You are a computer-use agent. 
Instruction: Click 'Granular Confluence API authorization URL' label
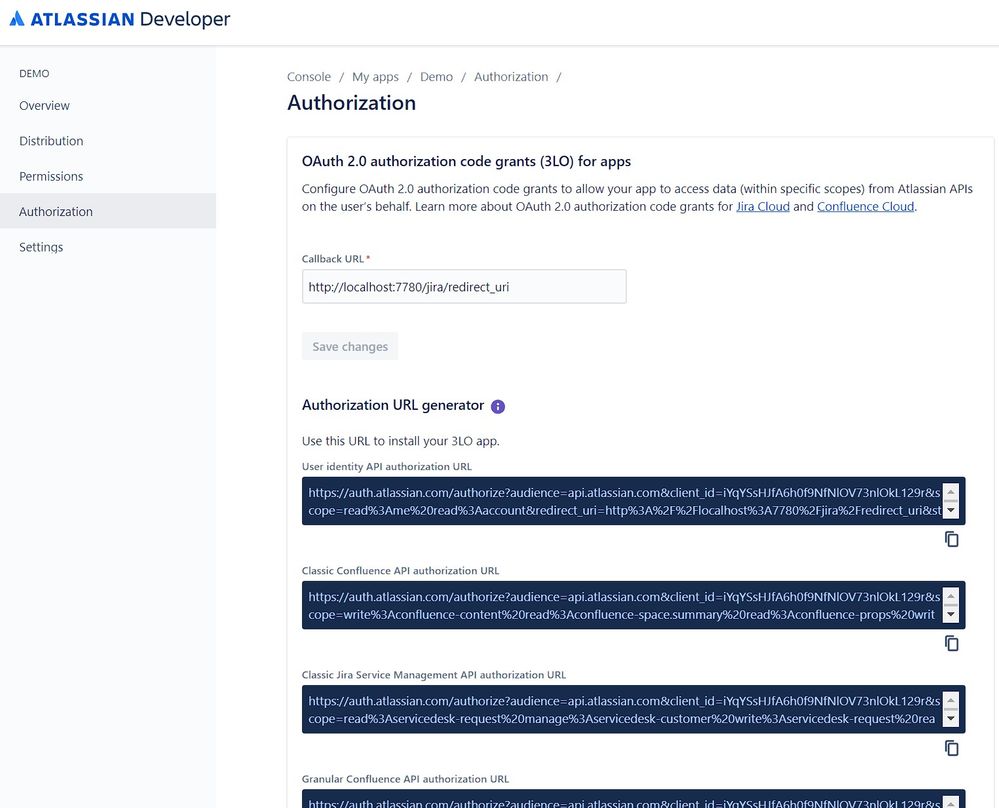tap(405, 779)
